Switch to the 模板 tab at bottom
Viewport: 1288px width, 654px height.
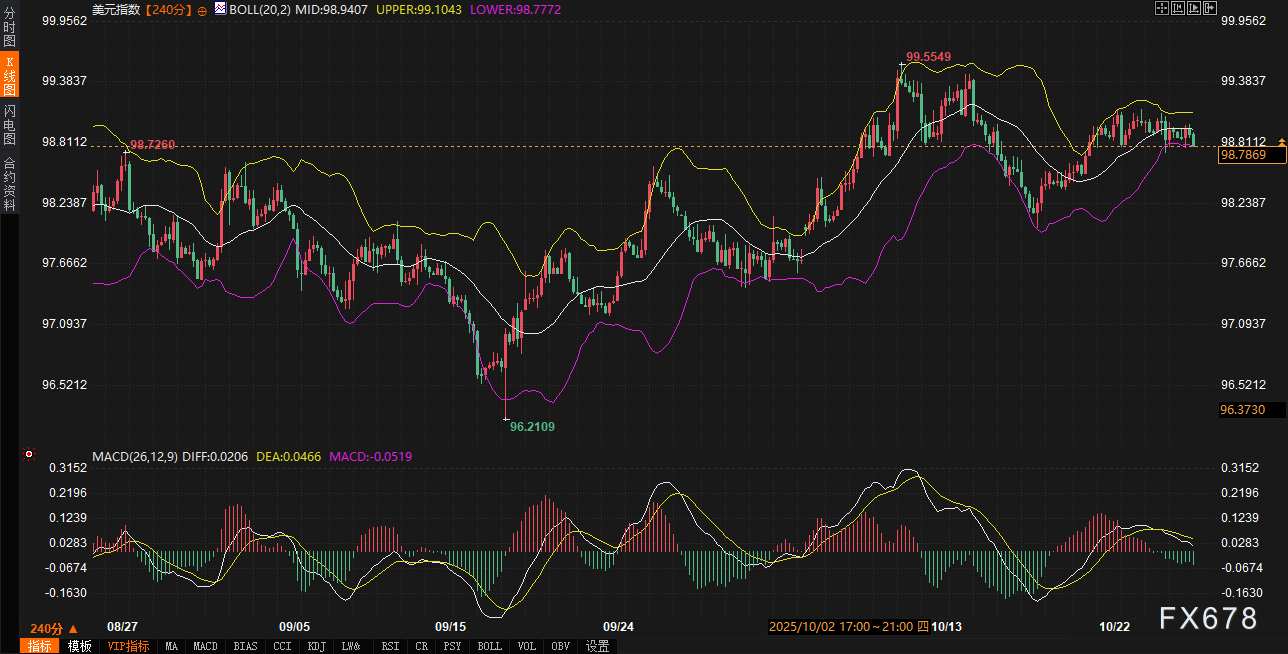[80, 646]
